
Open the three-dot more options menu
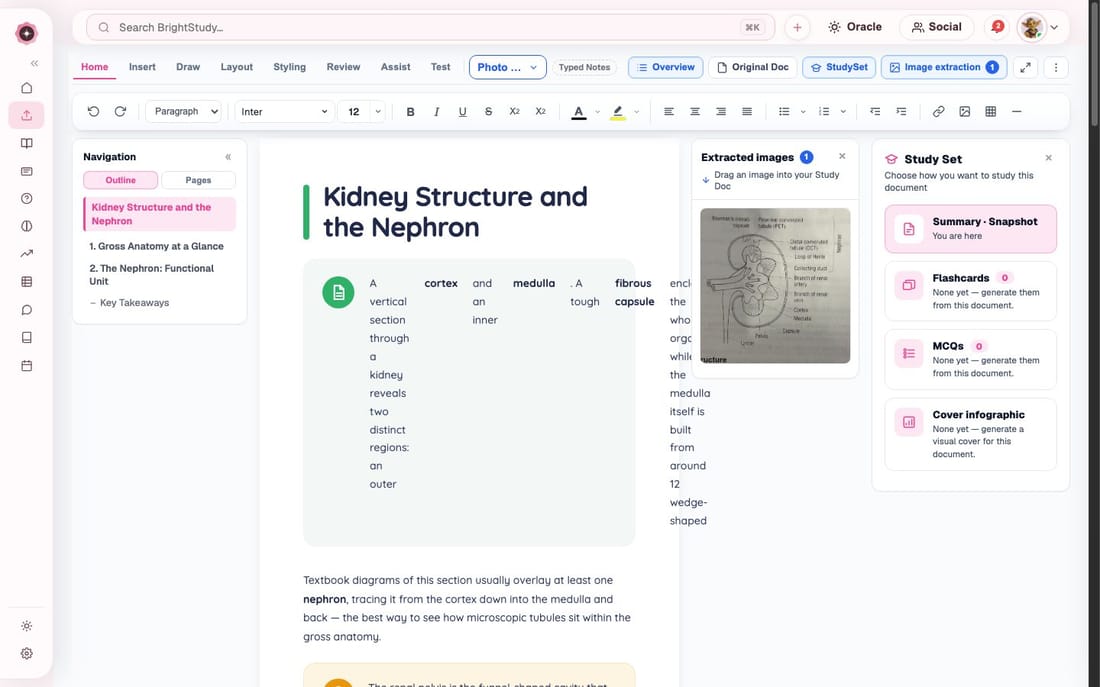click(x=1056, y=67)
